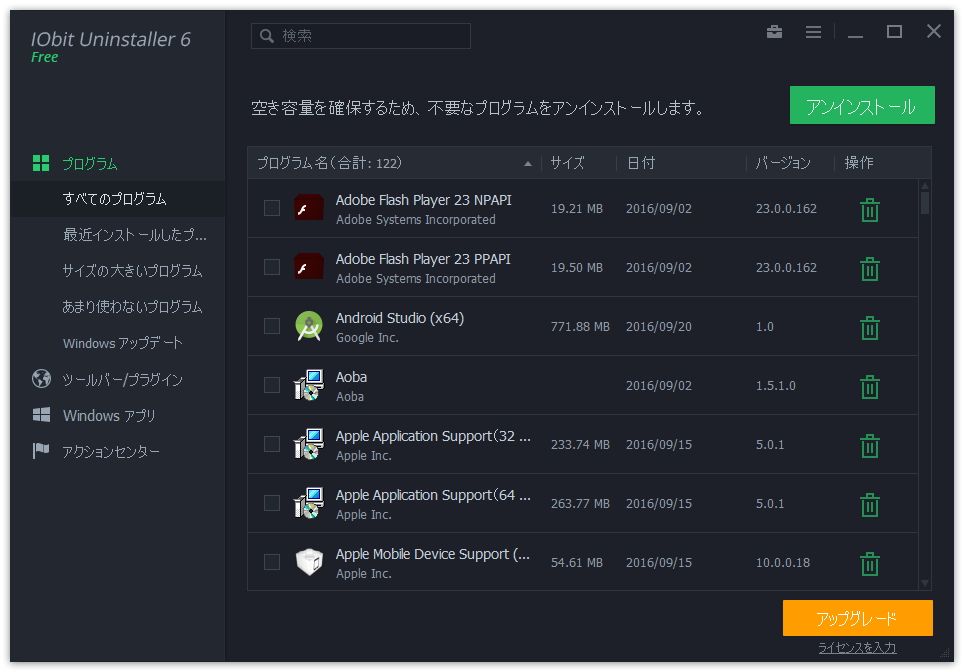
Task: Click the 233.74 MB size value
Action: pyautogui.click(x=580, y=445)
